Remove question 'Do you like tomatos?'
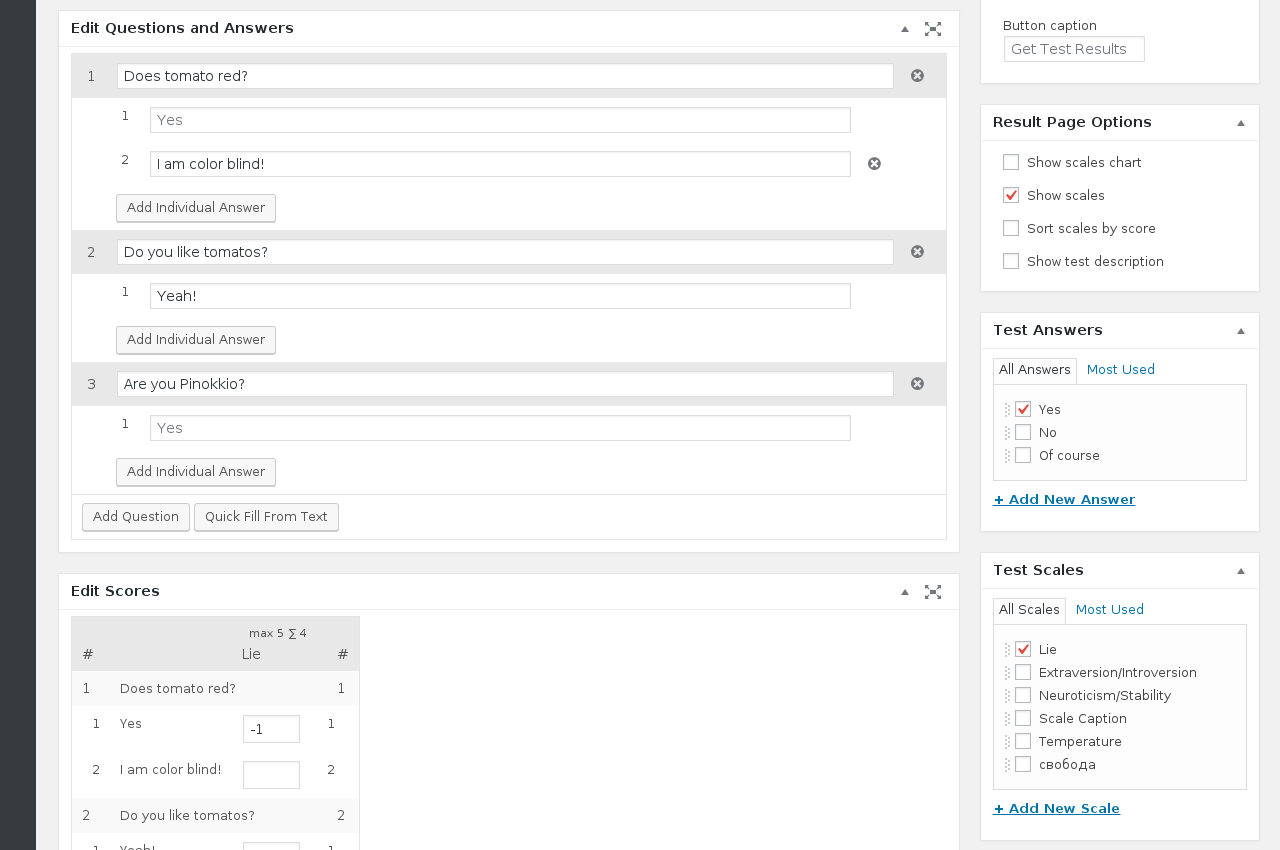 pos(917,252)
